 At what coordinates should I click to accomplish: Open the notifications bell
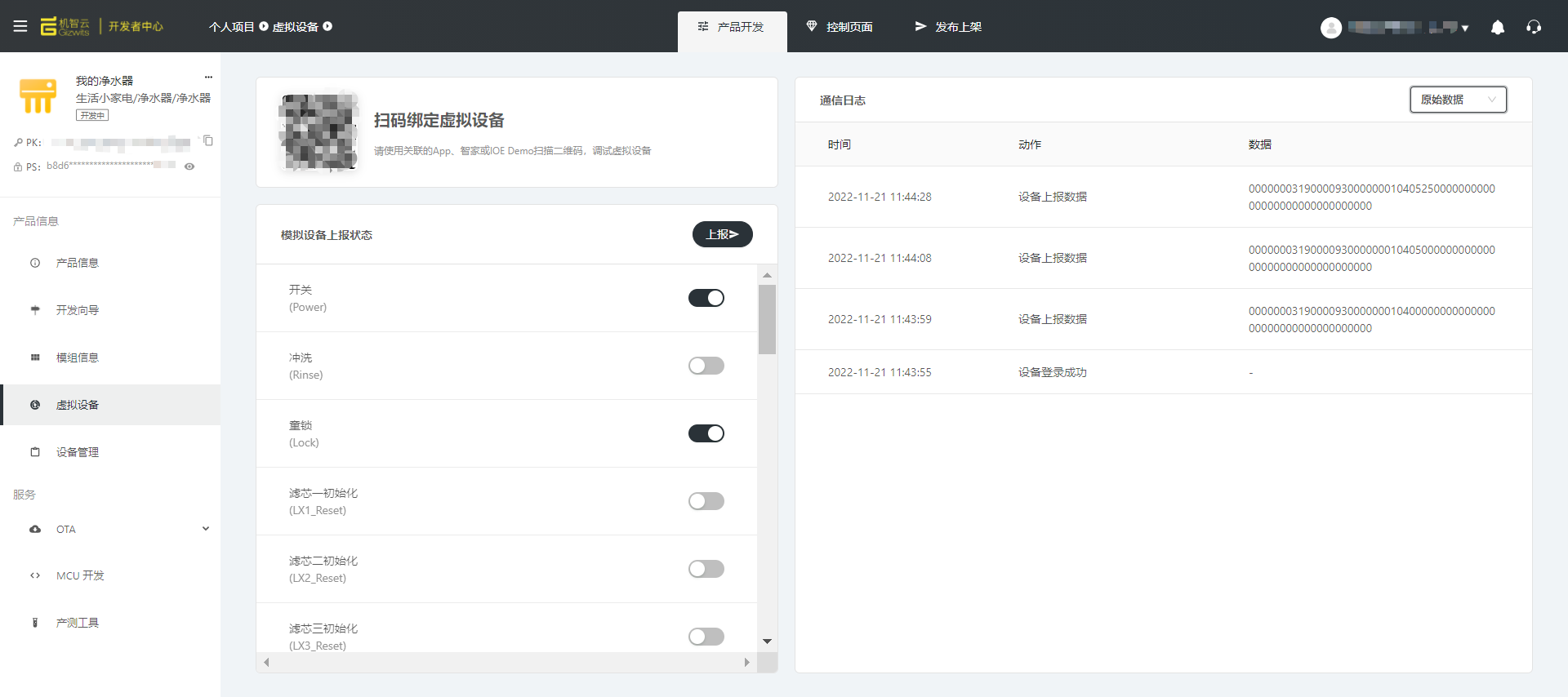pos(1498,27)
